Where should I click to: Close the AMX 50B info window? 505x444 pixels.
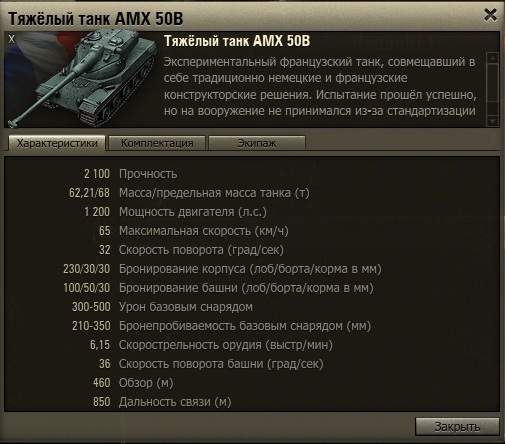(x=490, y=15)
